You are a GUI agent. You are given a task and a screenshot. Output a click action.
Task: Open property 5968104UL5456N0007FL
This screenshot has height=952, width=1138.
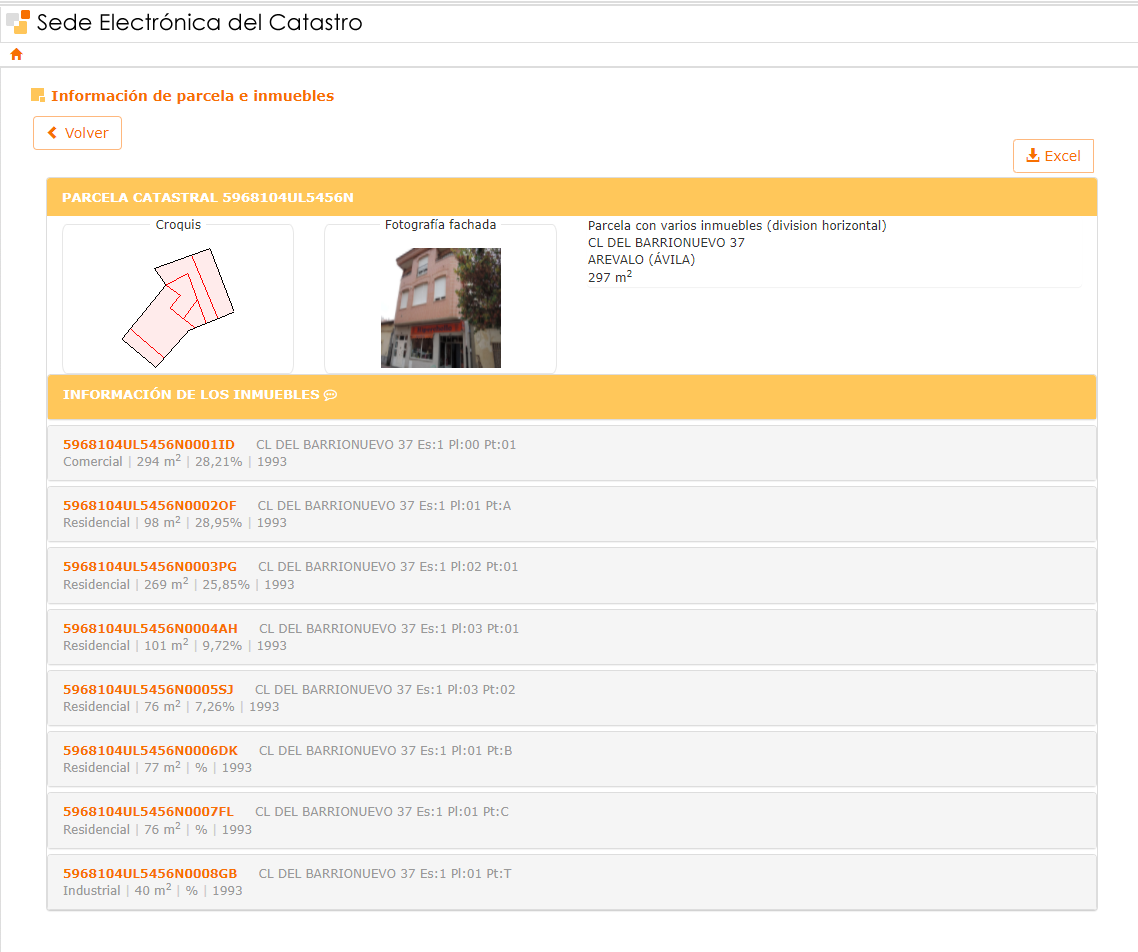pyautogui.click(x=148, y=812)
